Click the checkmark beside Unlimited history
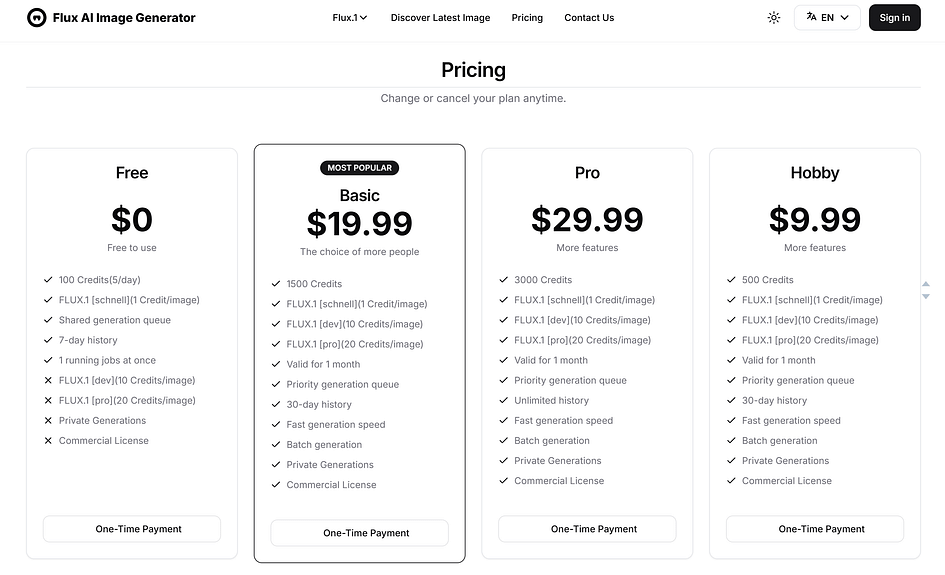Viewport: 945px width, 575px height. [x=504, y=400]
